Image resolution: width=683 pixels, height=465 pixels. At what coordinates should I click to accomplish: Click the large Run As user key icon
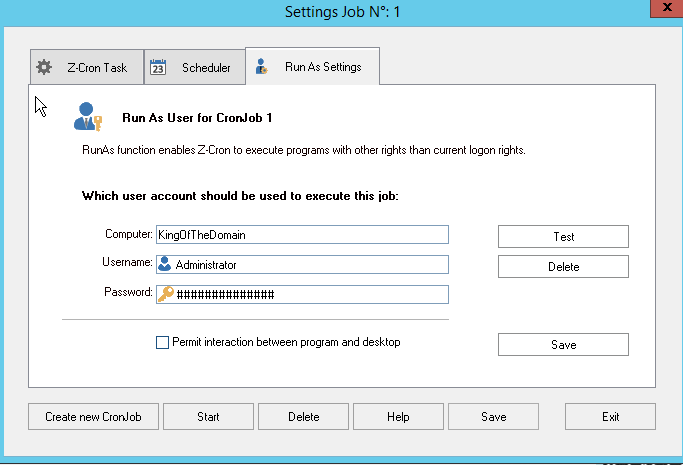click(88, 116)
